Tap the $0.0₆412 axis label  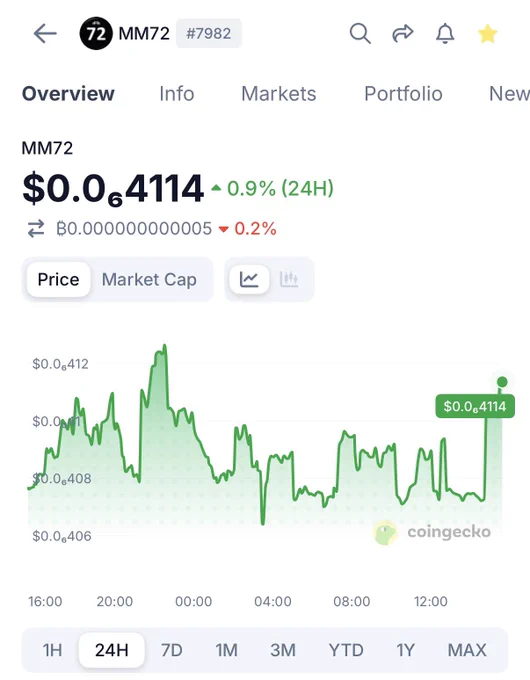[60, 364]
